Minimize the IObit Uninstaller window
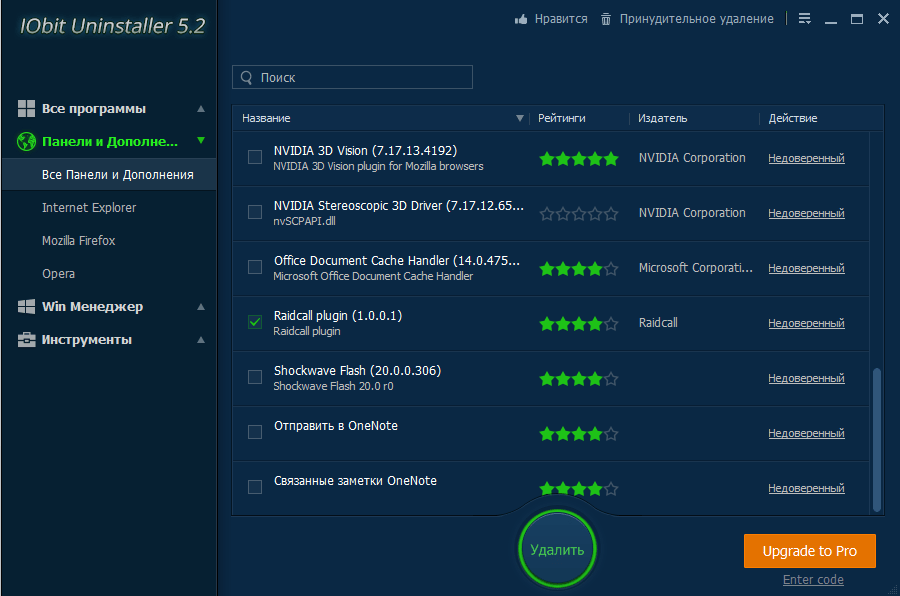Screen dimensions: 900x596 (831, 20)
